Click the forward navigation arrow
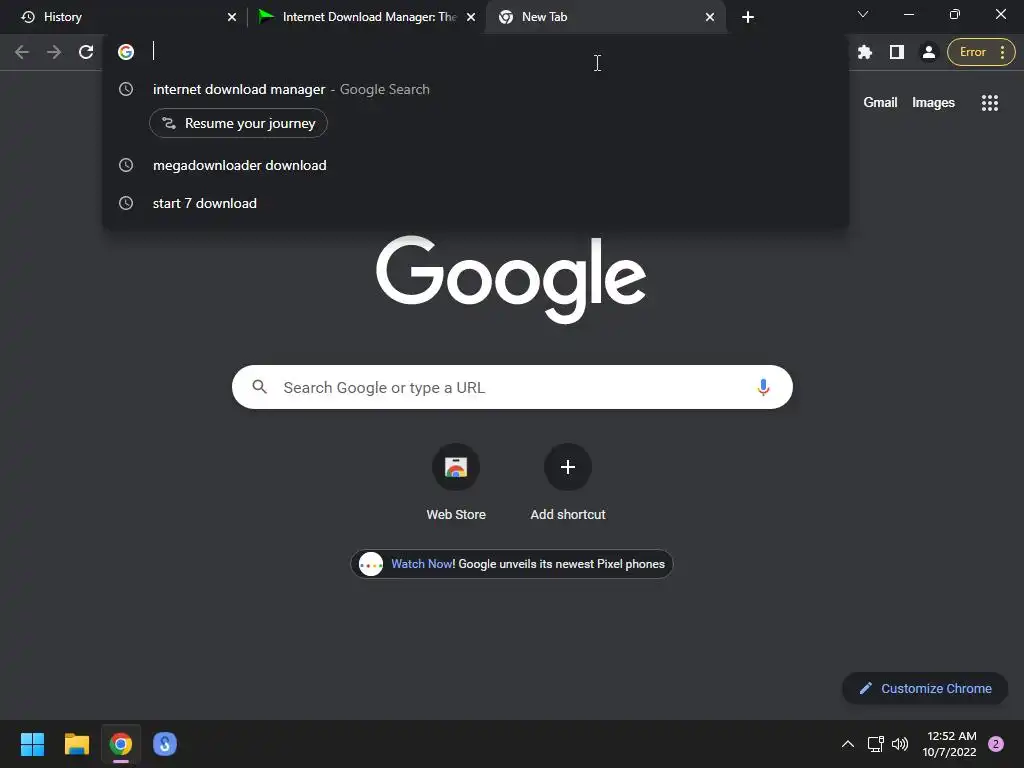The height and width of the screenshot is (768, 1024). [54, 52]
